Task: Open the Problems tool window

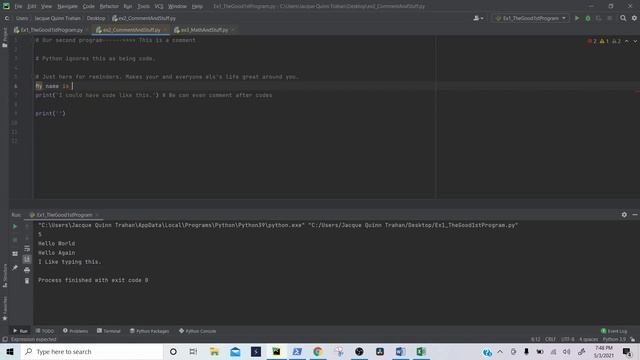Action: pyautogui.click(x=76, y=331)
